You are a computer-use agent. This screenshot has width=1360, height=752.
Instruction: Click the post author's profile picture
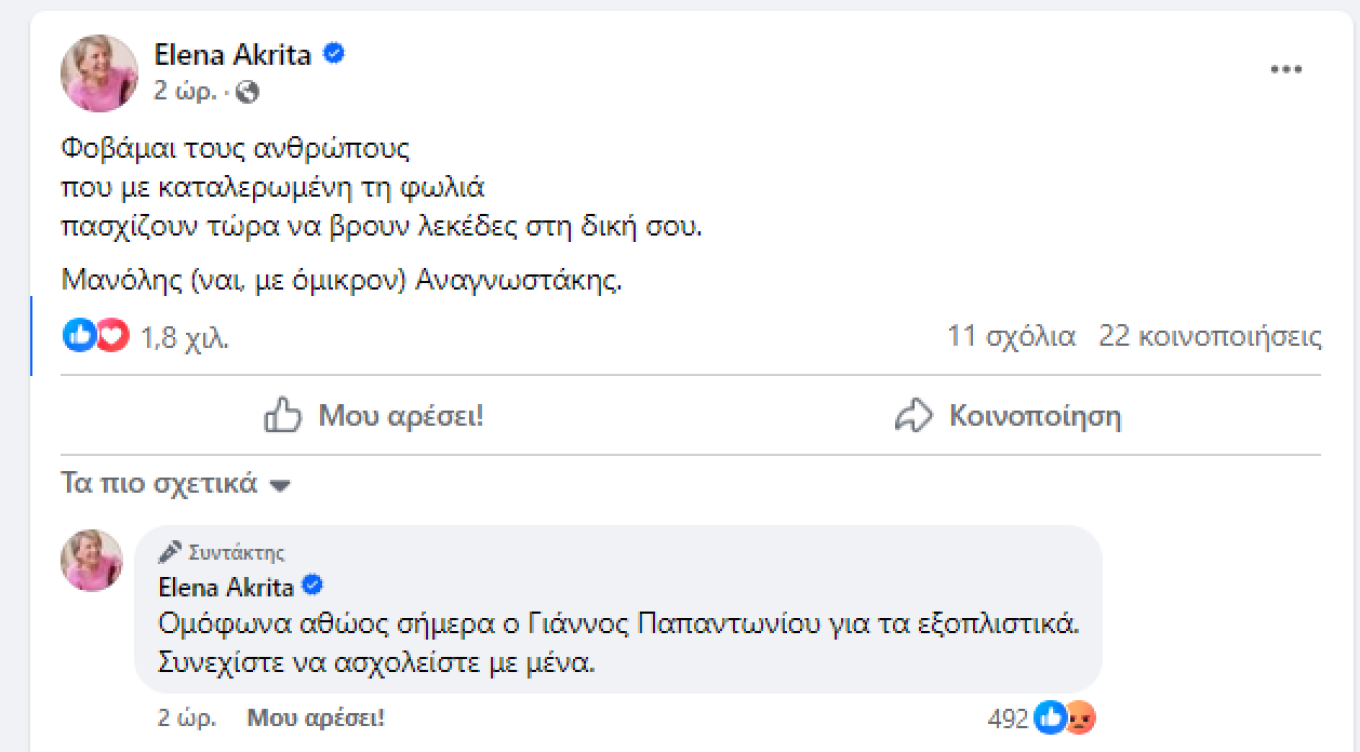[99, 73]
